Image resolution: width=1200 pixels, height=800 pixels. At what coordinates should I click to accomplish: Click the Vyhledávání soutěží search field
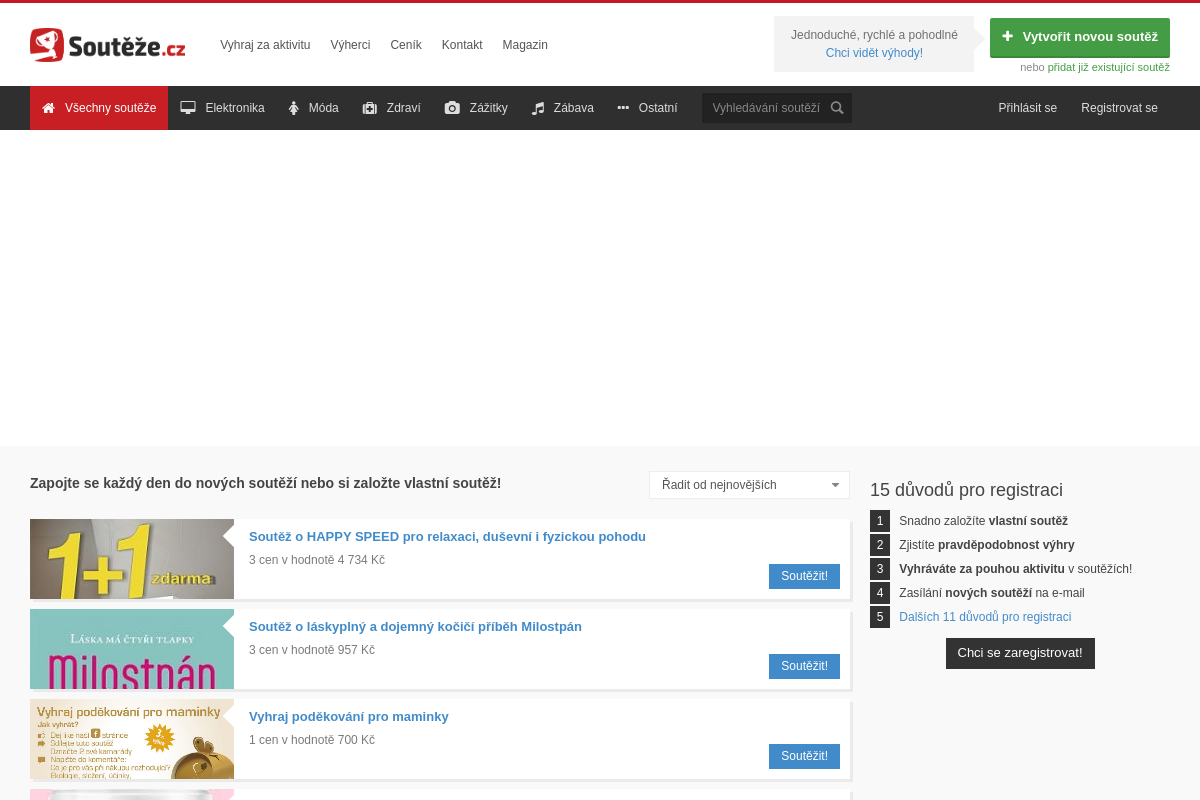point(766,108)
